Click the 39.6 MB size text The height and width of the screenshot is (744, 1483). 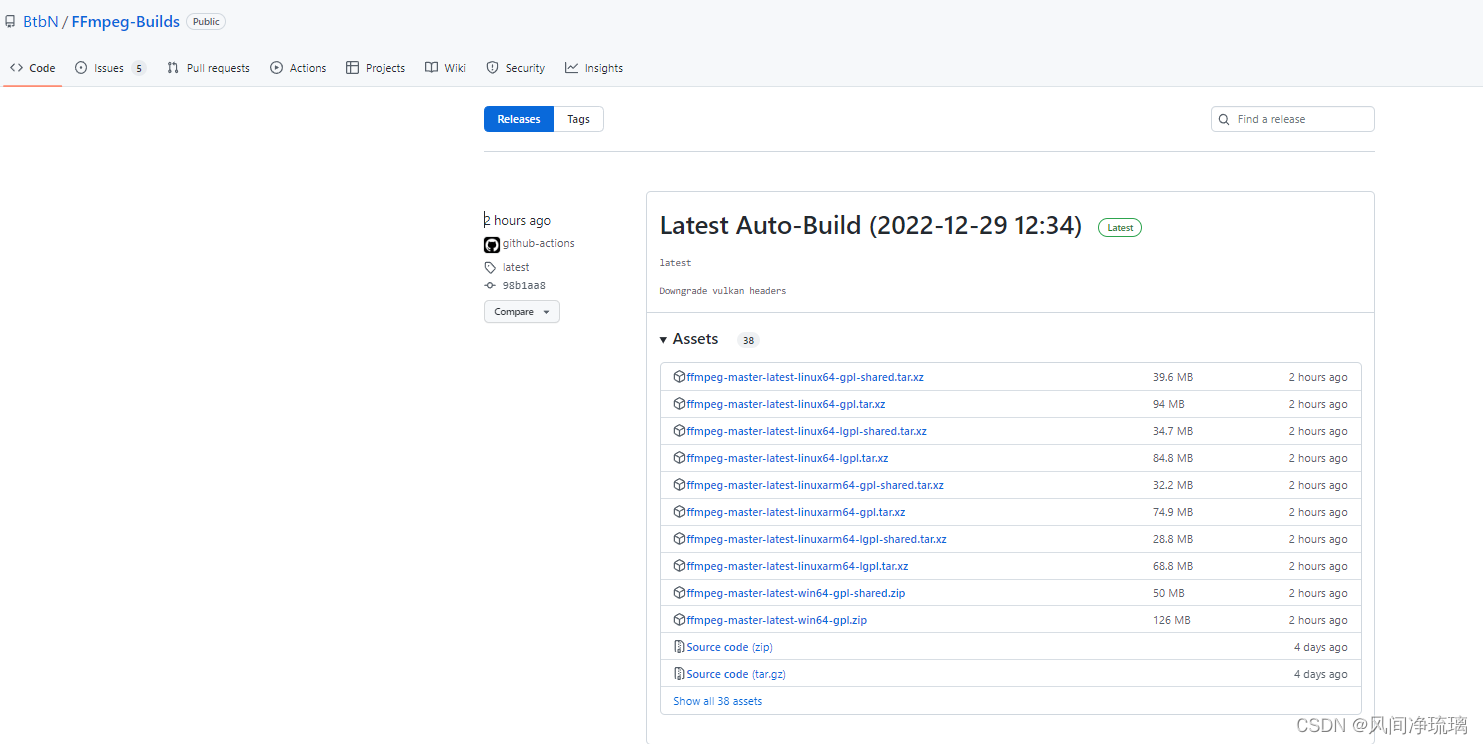click(x=1172, y=377)
